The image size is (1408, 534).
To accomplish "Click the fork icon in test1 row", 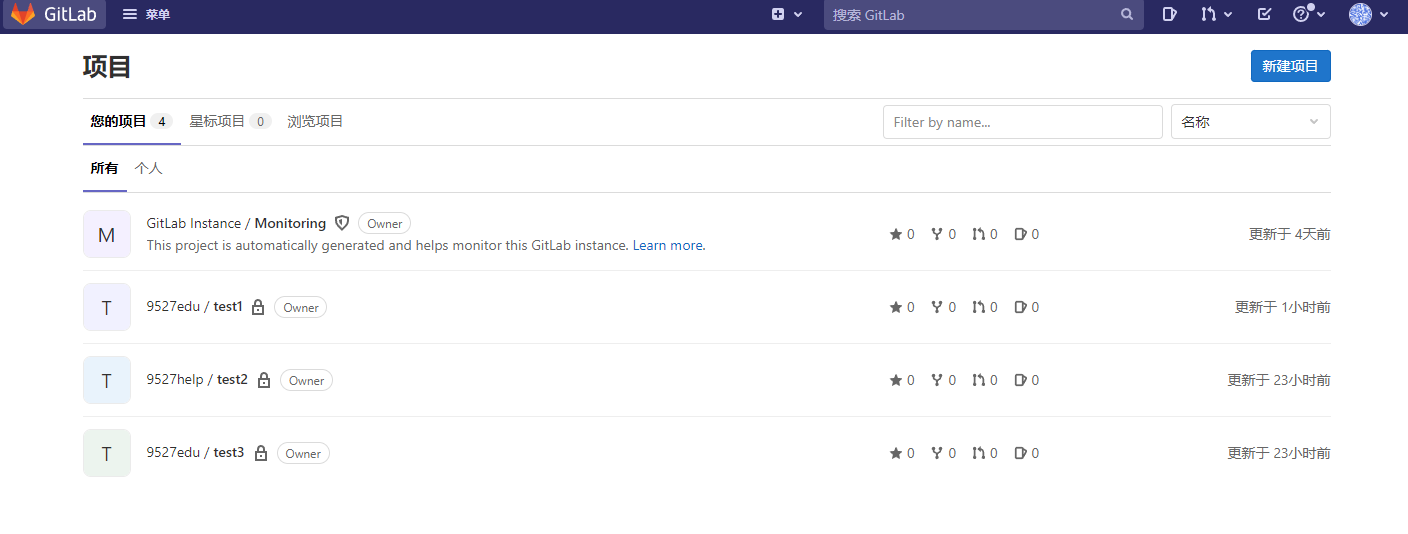I will point(937,307).
